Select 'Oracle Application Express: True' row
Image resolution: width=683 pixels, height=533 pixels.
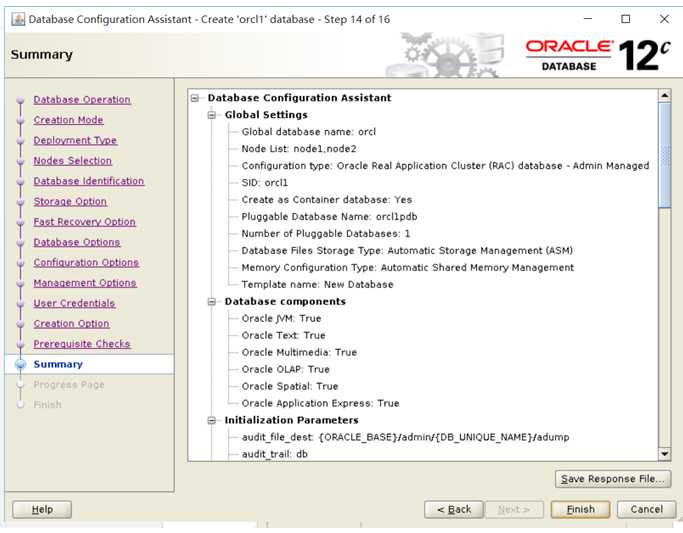tap(321, 404)
